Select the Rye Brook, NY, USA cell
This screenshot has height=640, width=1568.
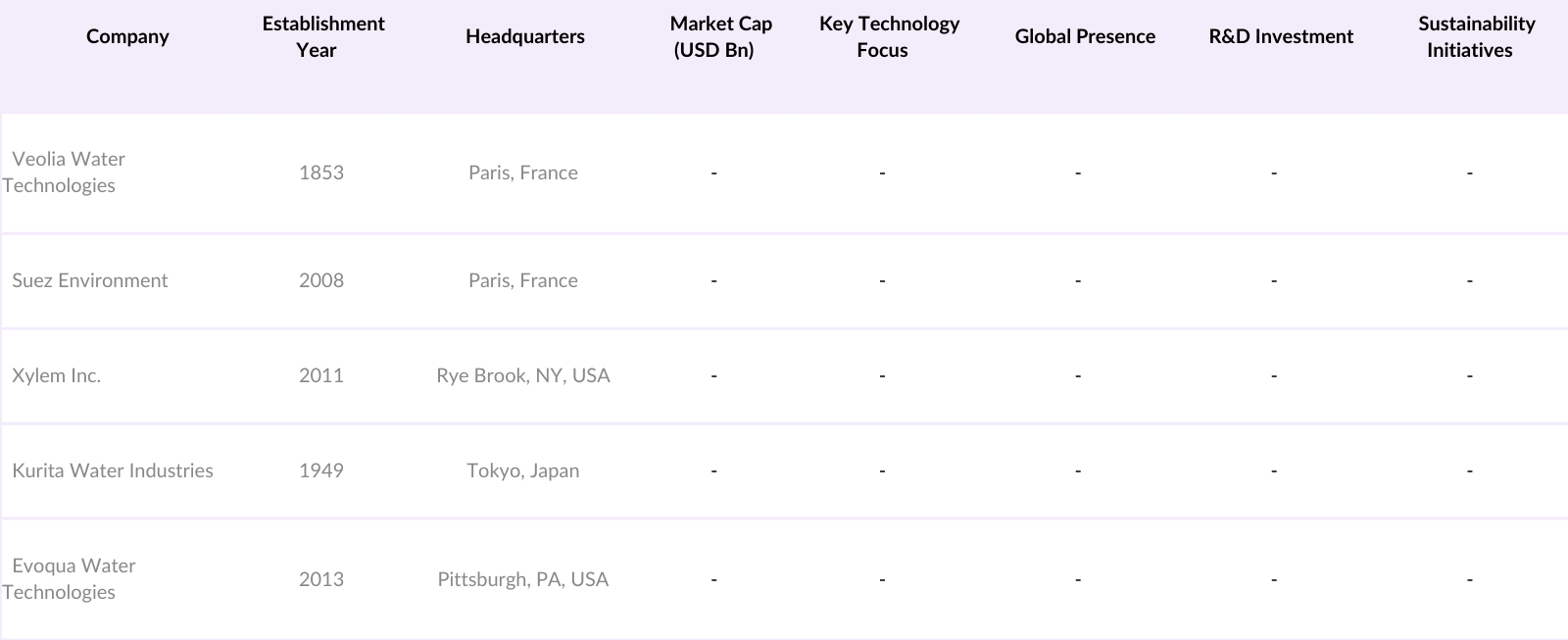click(x=523, y=376)
